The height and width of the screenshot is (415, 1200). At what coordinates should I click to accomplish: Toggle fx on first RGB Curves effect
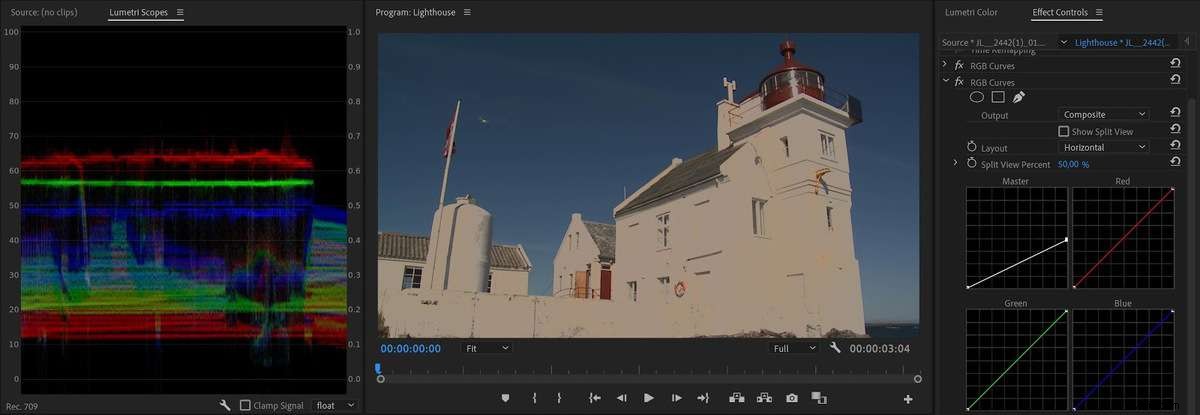tap(959, 65)
